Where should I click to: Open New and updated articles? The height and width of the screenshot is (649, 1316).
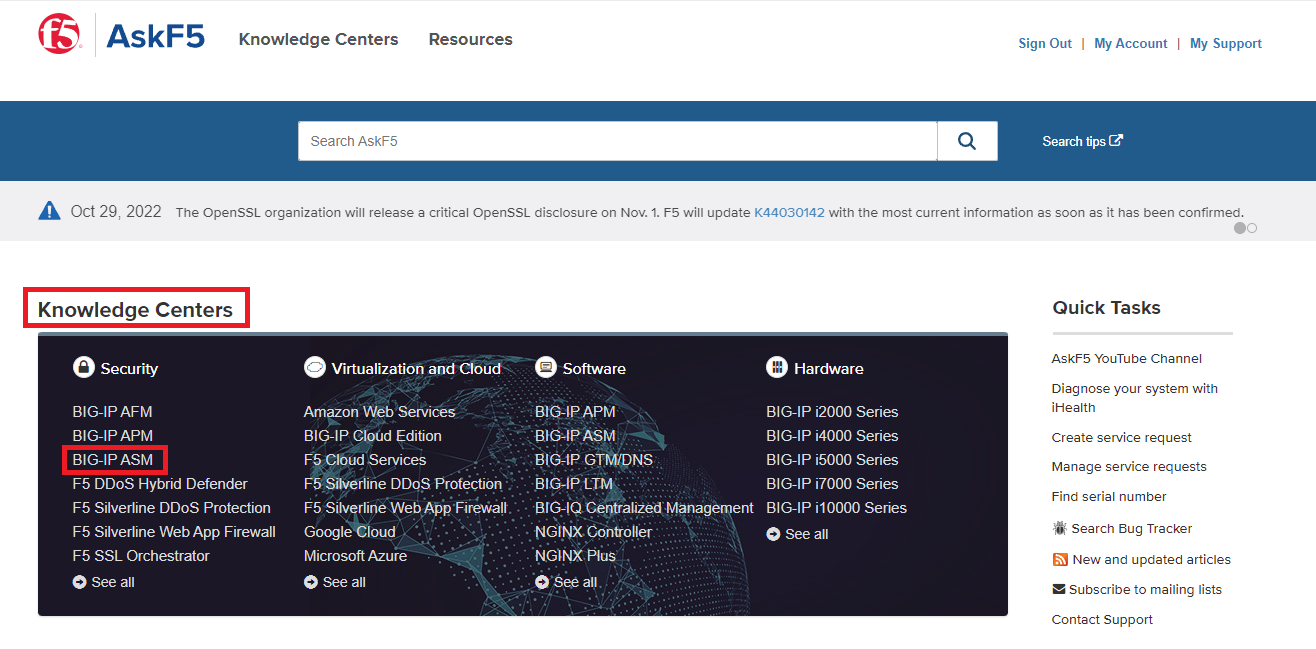[x=1152, y=559]
